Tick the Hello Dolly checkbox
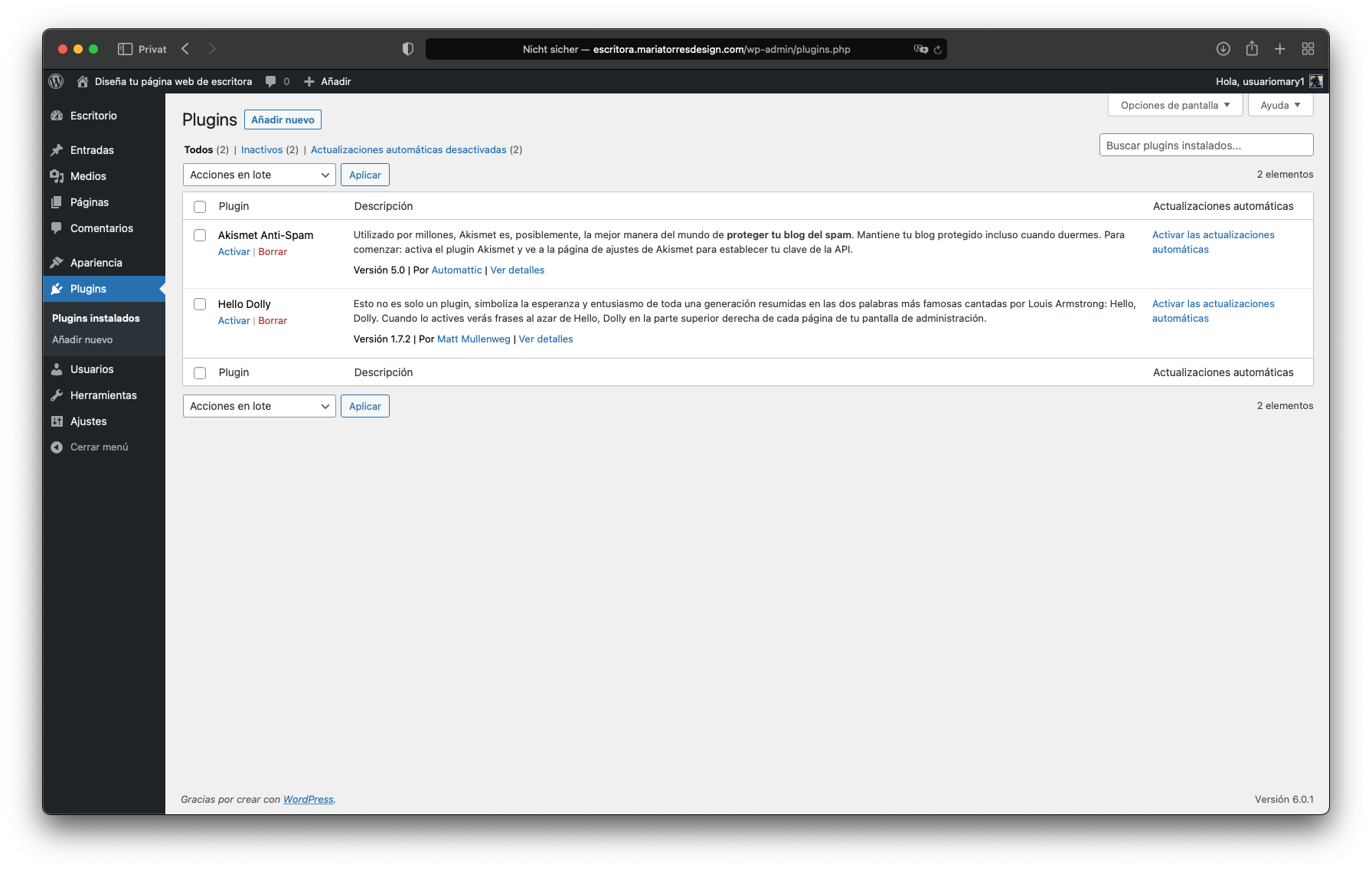 [200, 304]
